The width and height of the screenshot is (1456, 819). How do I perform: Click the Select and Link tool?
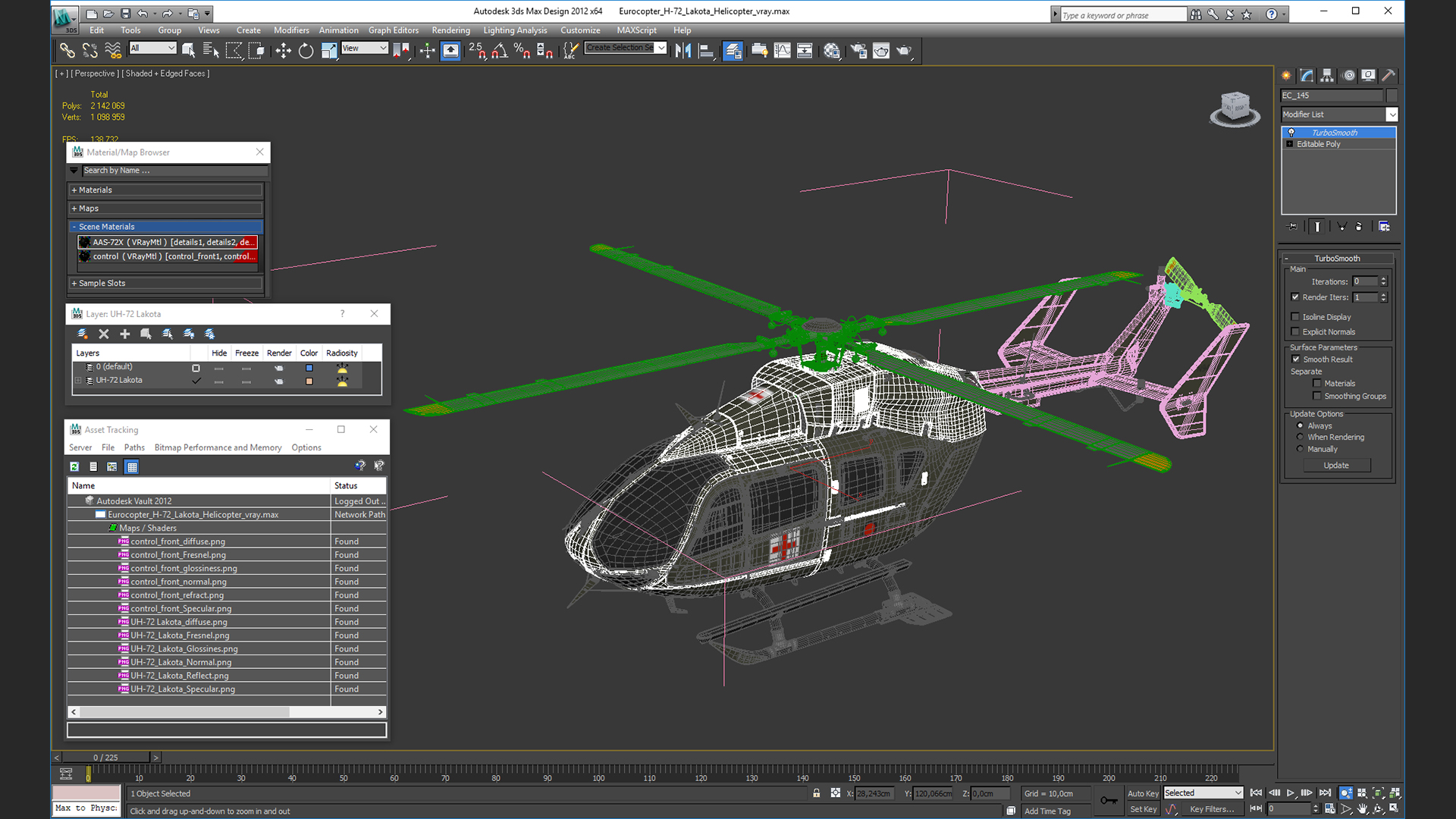point(67,51)
